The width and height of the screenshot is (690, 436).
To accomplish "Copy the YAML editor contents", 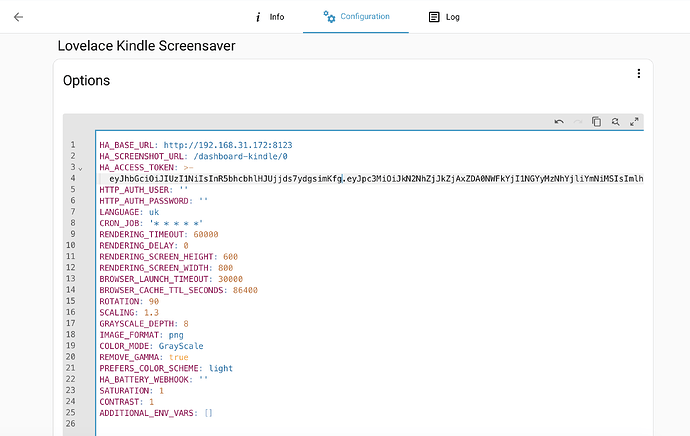I will tap(596, 122).
